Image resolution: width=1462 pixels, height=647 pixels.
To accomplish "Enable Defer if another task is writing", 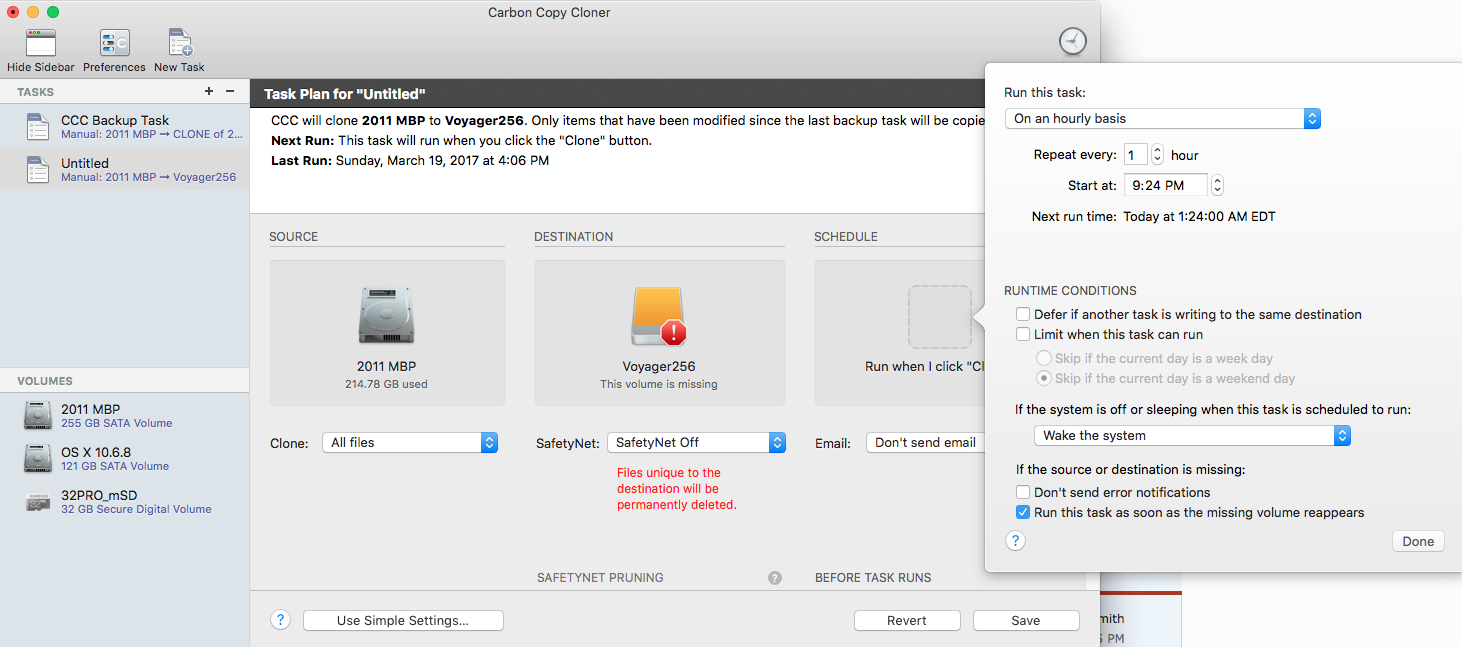I will tap(1023, 314).
